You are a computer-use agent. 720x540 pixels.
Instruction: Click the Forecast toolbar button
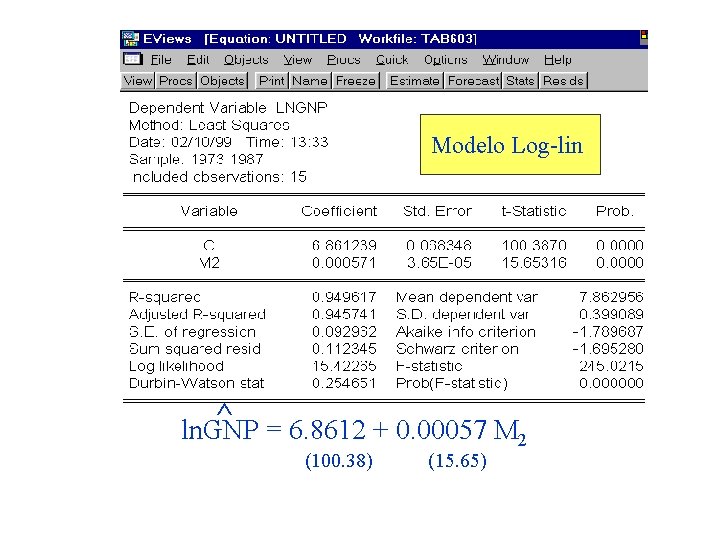[473, 81]
